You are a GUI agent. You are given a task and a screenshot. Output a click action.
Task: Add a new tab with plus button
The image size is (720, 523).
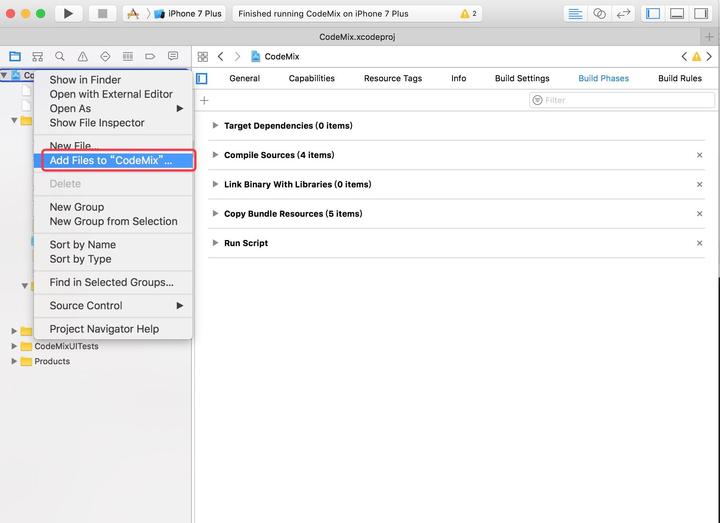pos(709,37)
